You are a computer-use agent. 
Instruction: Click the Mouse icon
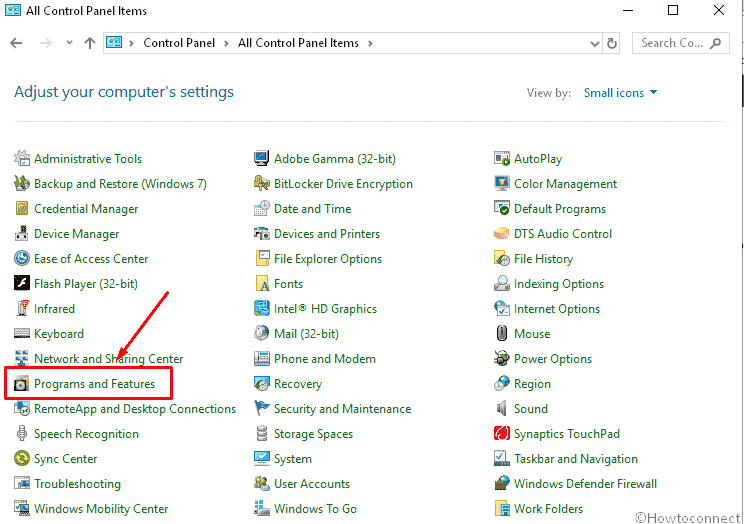[x=502, y=334]
